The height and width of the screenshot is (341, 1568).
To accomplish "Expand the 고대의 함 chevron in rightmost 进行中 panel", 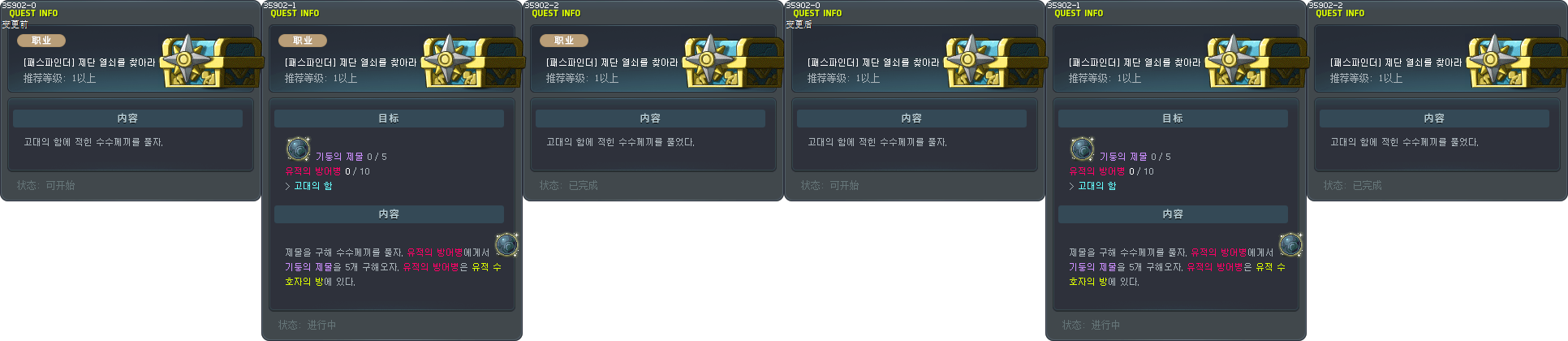I will [x=1071, y=186].
